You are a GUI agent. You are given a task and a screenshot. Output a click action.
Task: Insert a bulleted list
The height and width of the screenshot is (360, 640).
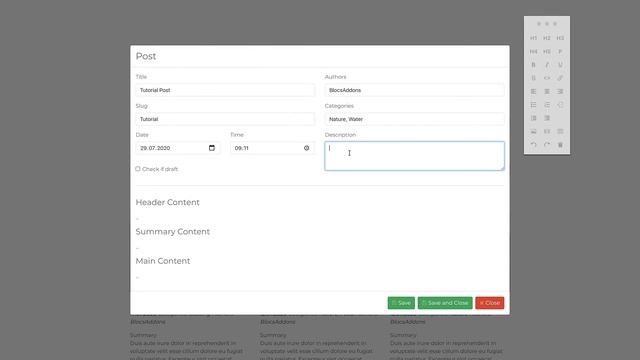click(533, 105)
